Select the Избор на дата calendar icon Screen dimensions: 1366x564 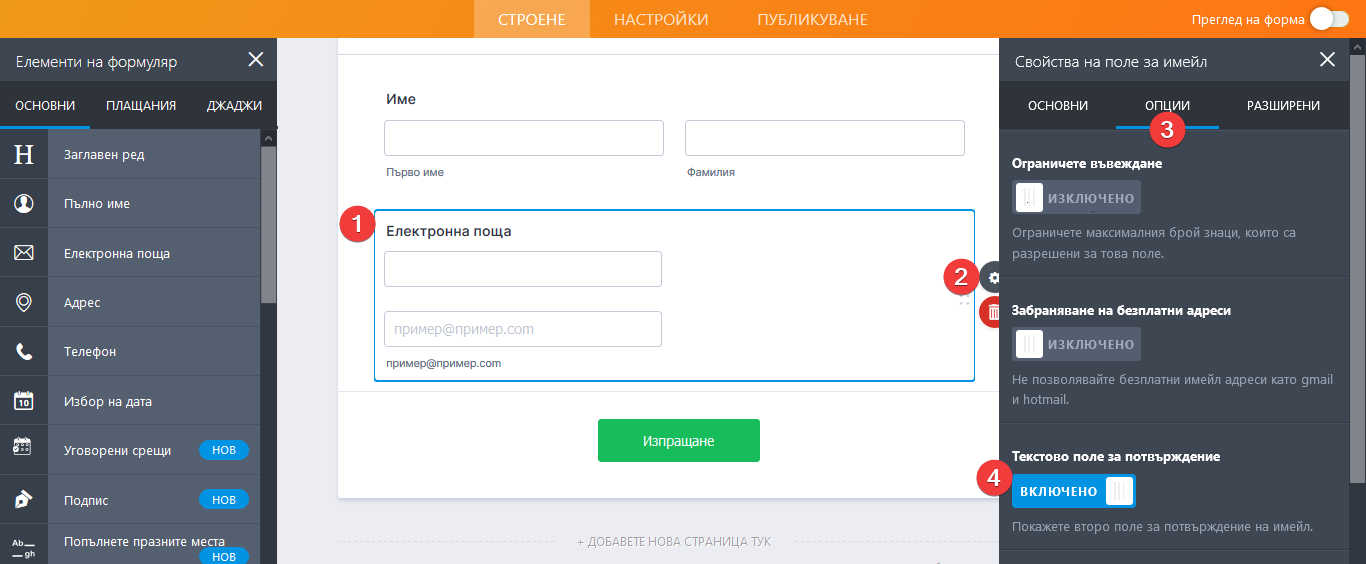click(24, 401)
